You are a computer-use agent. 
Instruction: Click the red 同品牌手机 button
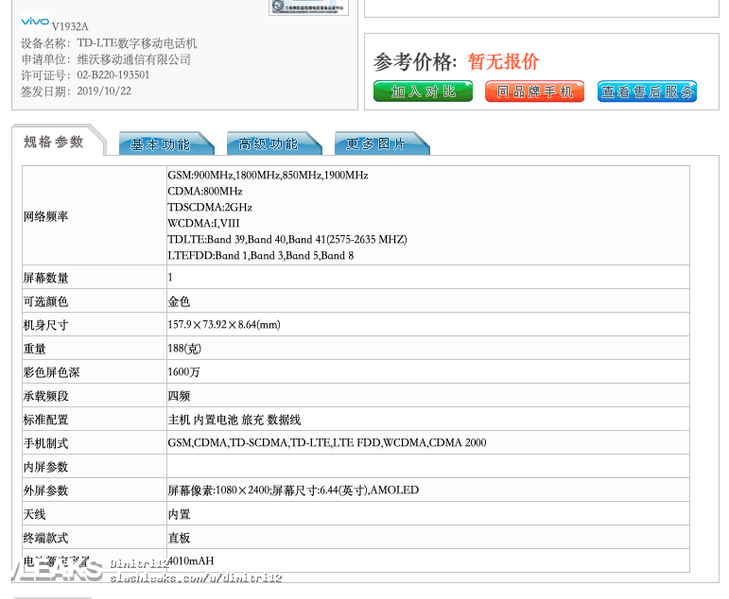pos(534,91)
